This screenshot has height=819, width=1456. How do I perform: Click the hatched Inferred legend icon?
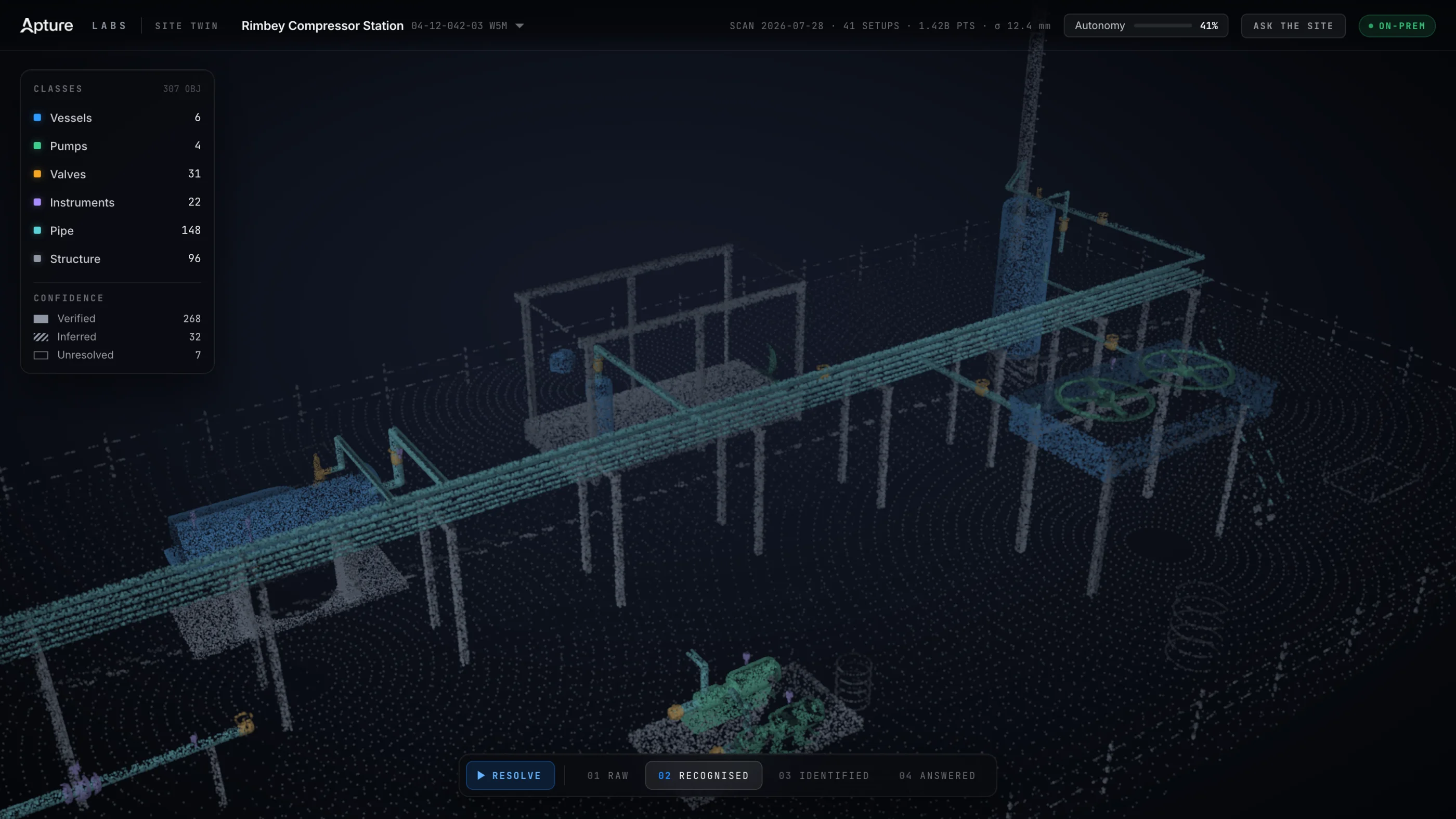coord(41,337)
